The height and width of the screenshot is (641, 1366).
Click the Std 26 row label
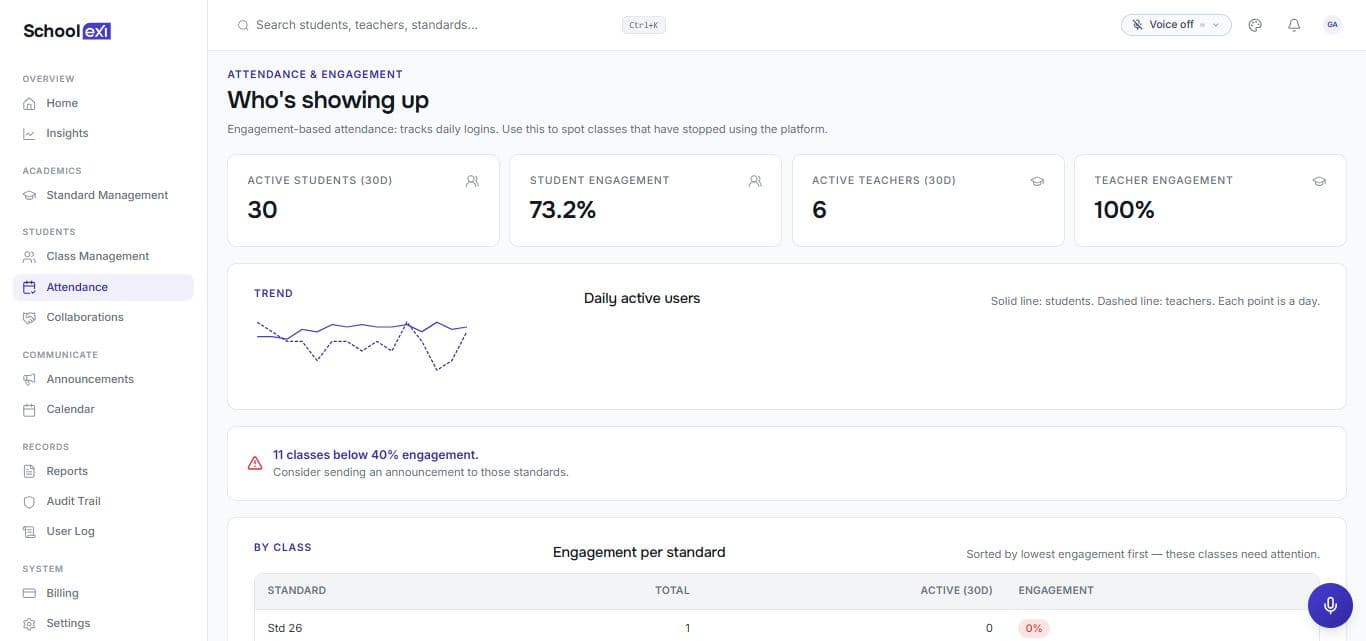(285, 628)
